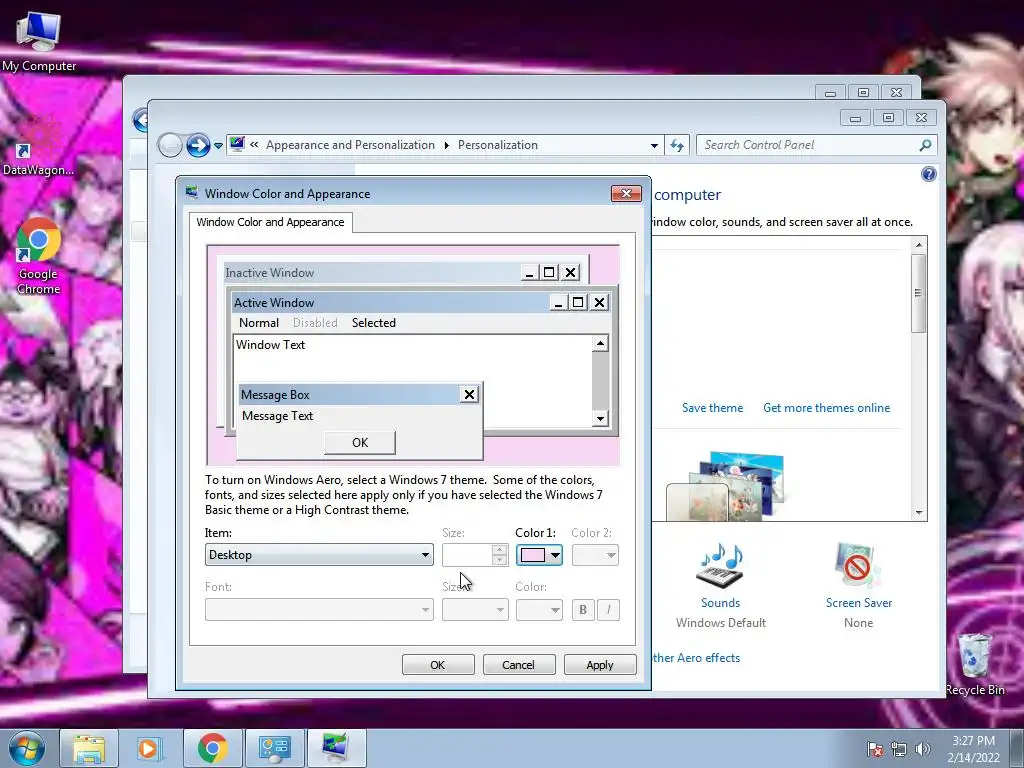Viewport: 1024px width, 768px height.
Task: Click themes list scrollbar thumb
Action: coord(919,293)
